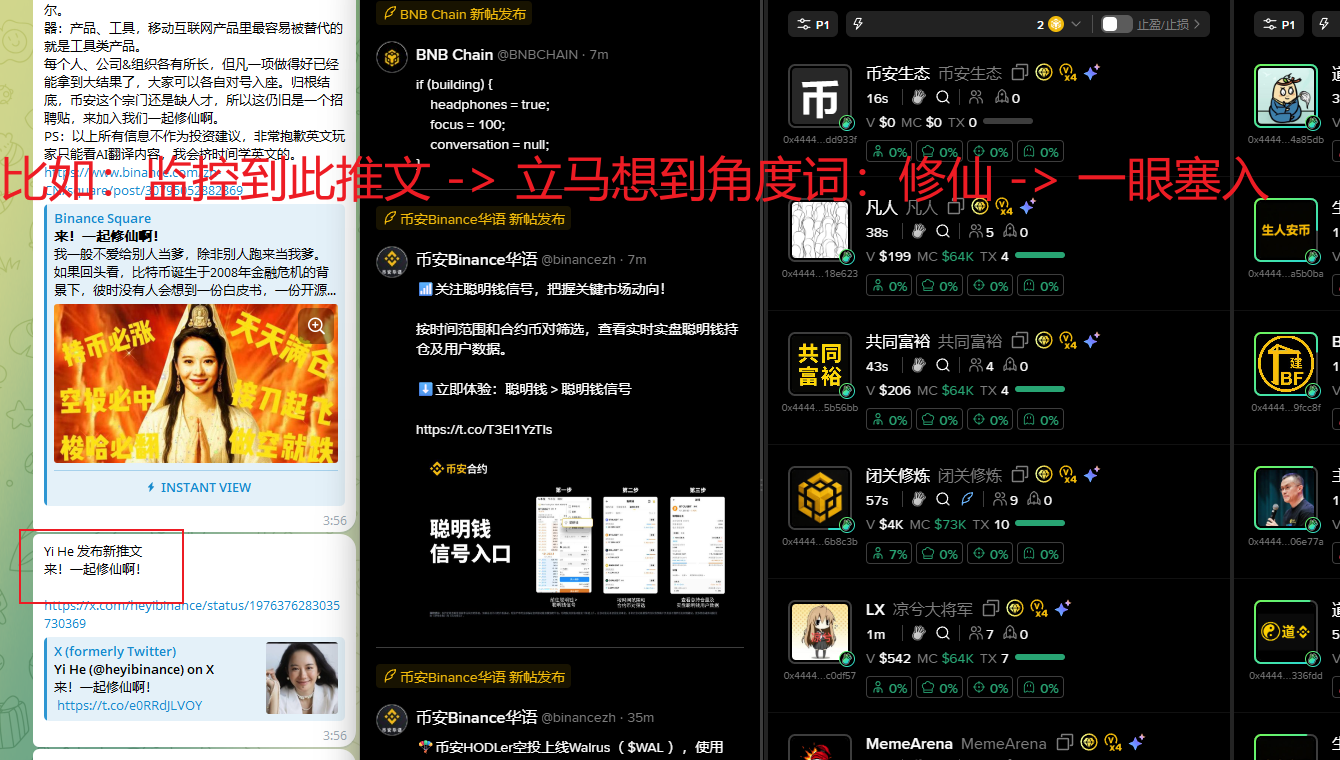Click the INSTANT VIEW button
The width and height of the screenshot is (1340, 760).
pos(199,487)
